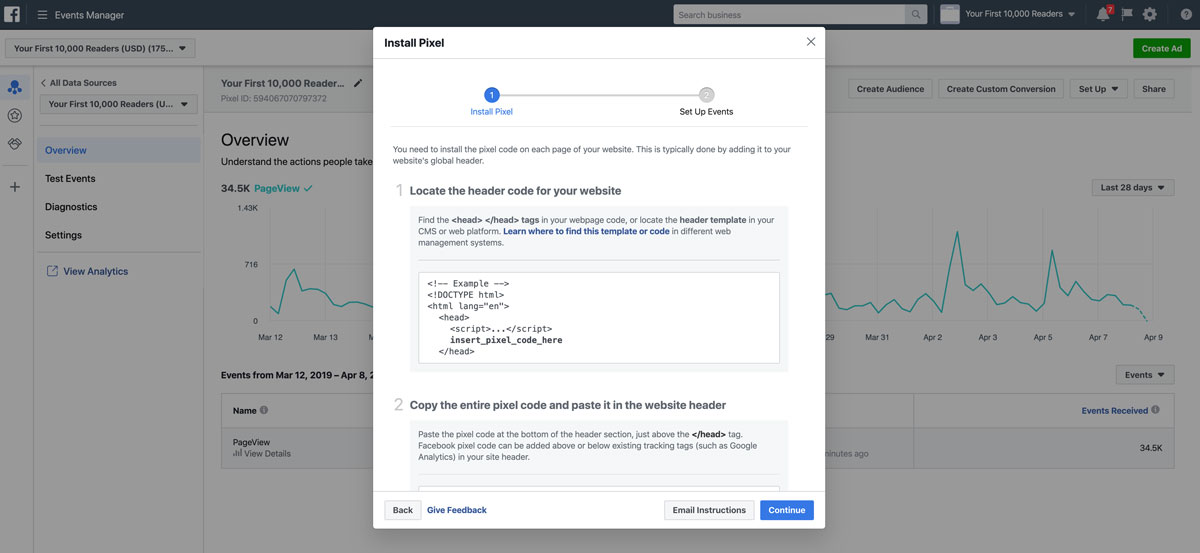Viewport: 1200px width, 553px height.
Task: Open View Analytics link
Action: point(95,271)
